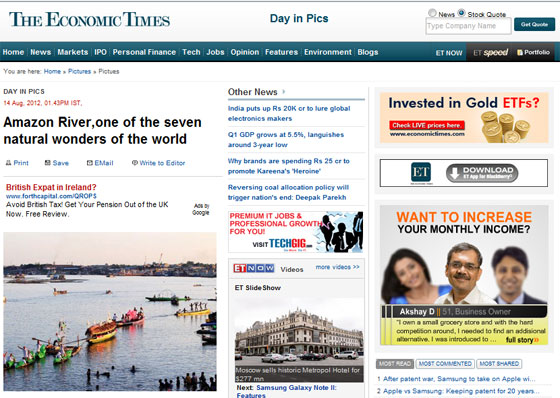Expand full story arrow in Akshay ad
Screen dimensions: 560x398
(x=536, y=340)
